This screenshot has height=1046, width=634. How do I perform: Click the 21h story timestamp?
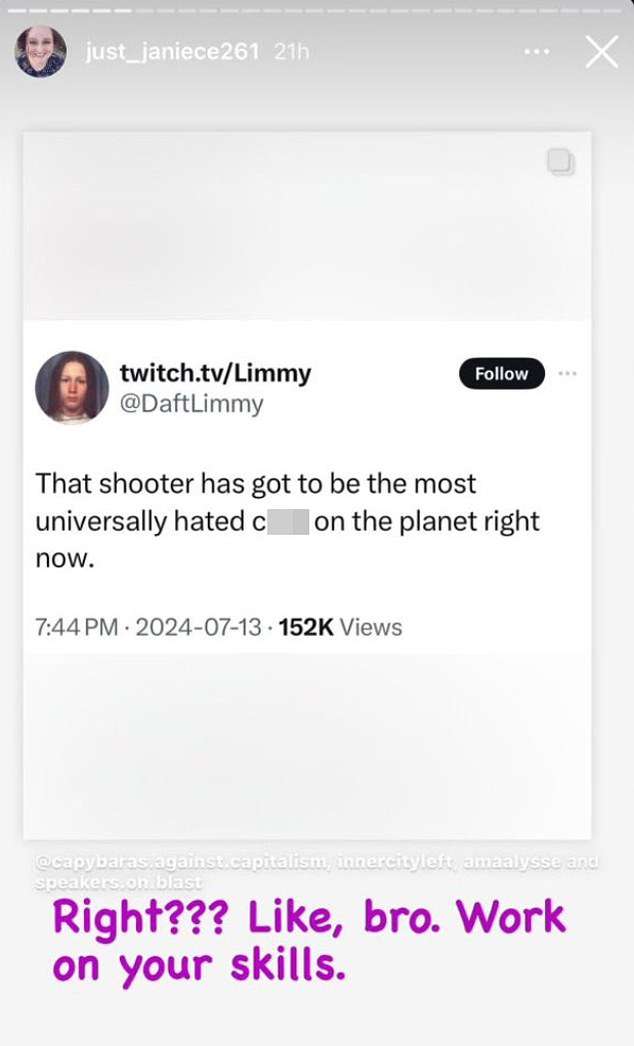coord(292,52)
